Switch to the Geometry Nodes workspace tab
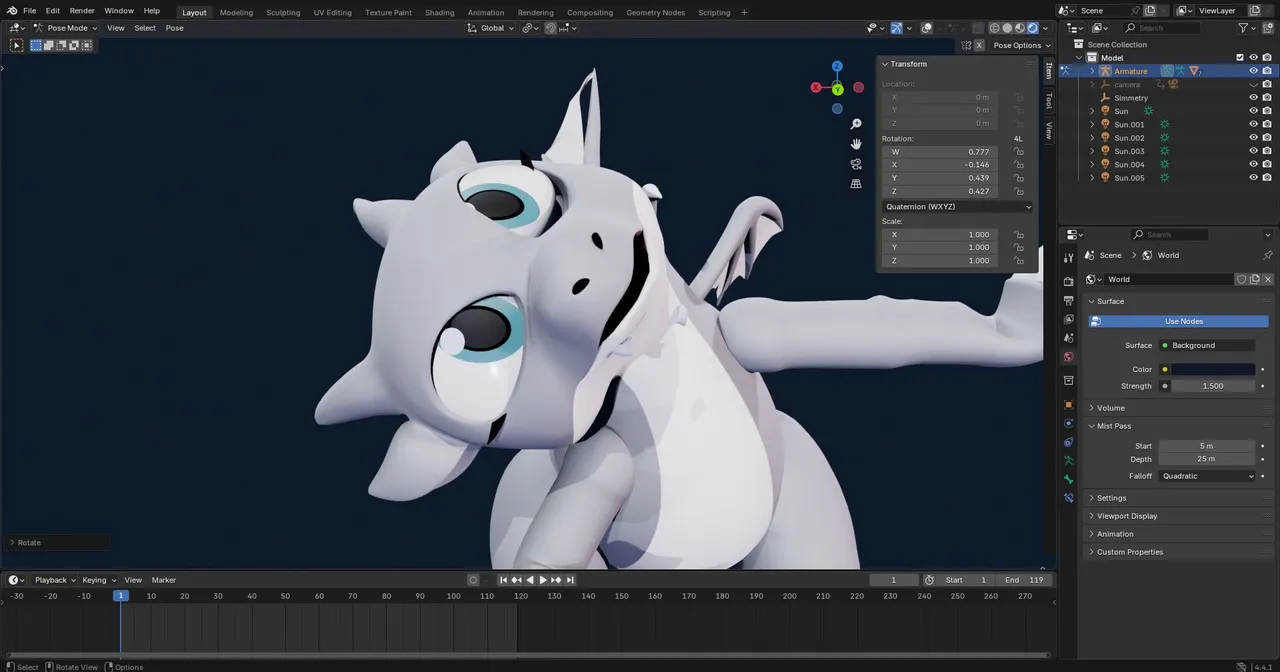This screenshot has width=1280, height=672. tap(656, 12)
